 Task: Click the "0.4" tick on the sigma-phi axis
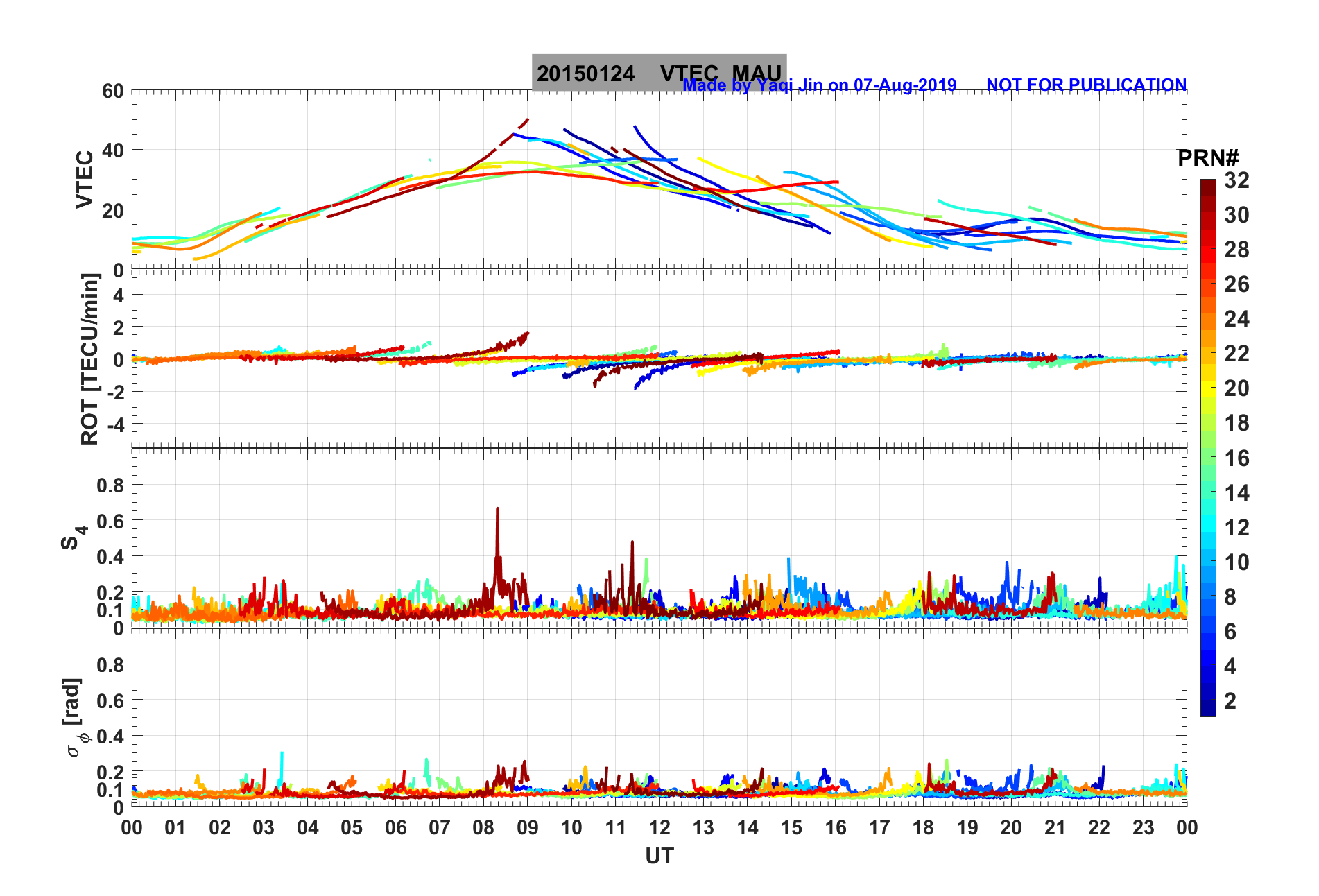click(x=111, y=736)
